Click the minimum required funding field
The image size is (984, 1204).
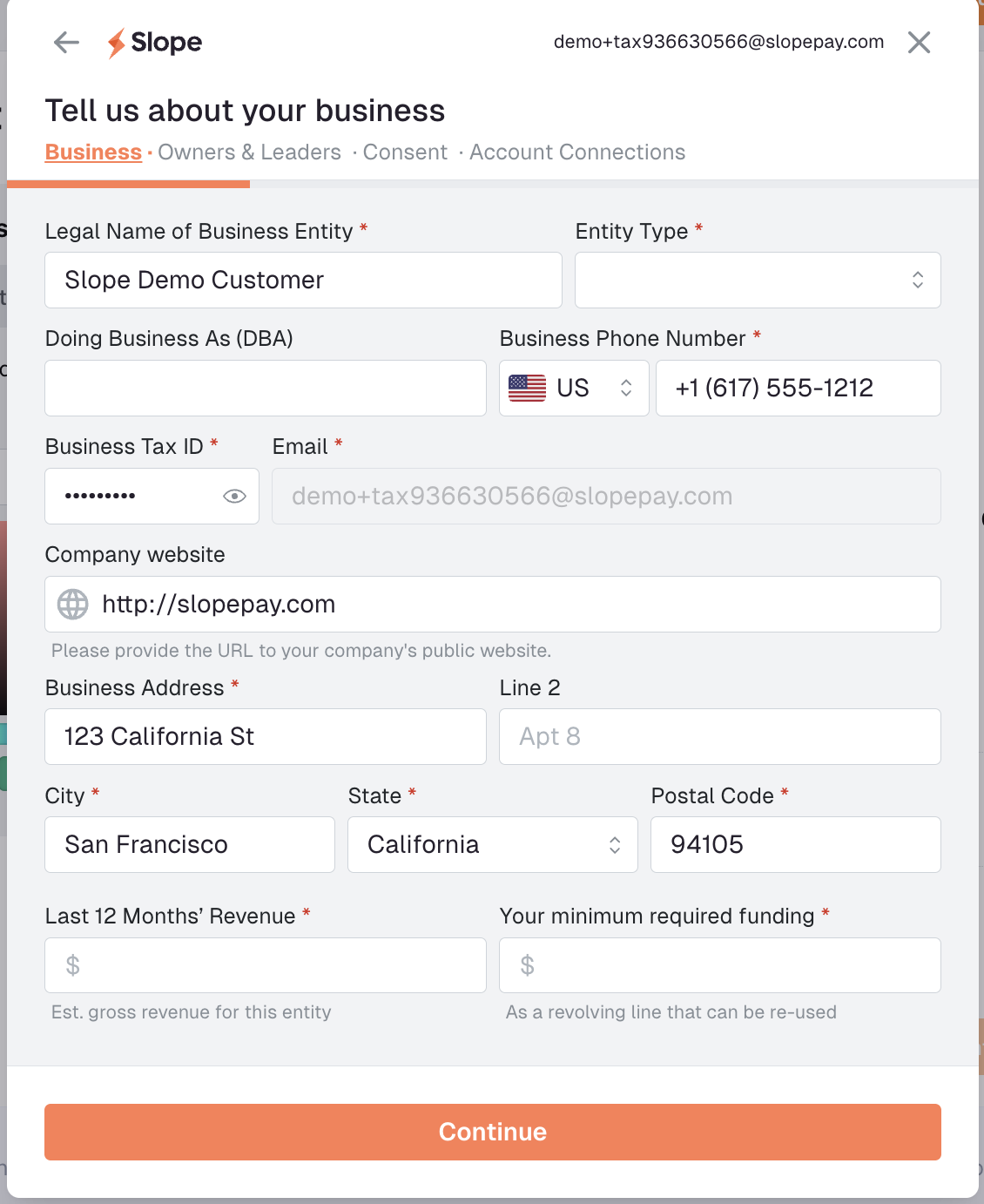coord(720,965)
